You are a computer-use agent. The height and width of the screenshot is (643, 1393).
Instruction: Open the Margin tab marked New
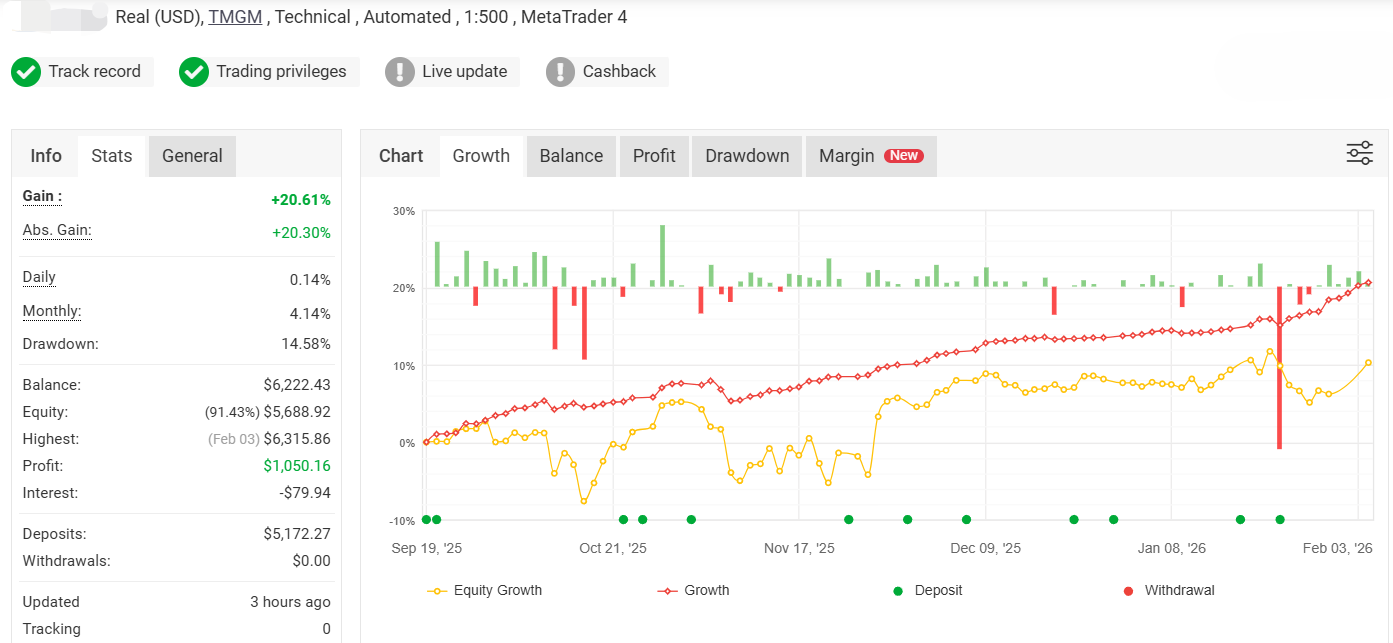point(870,156)
